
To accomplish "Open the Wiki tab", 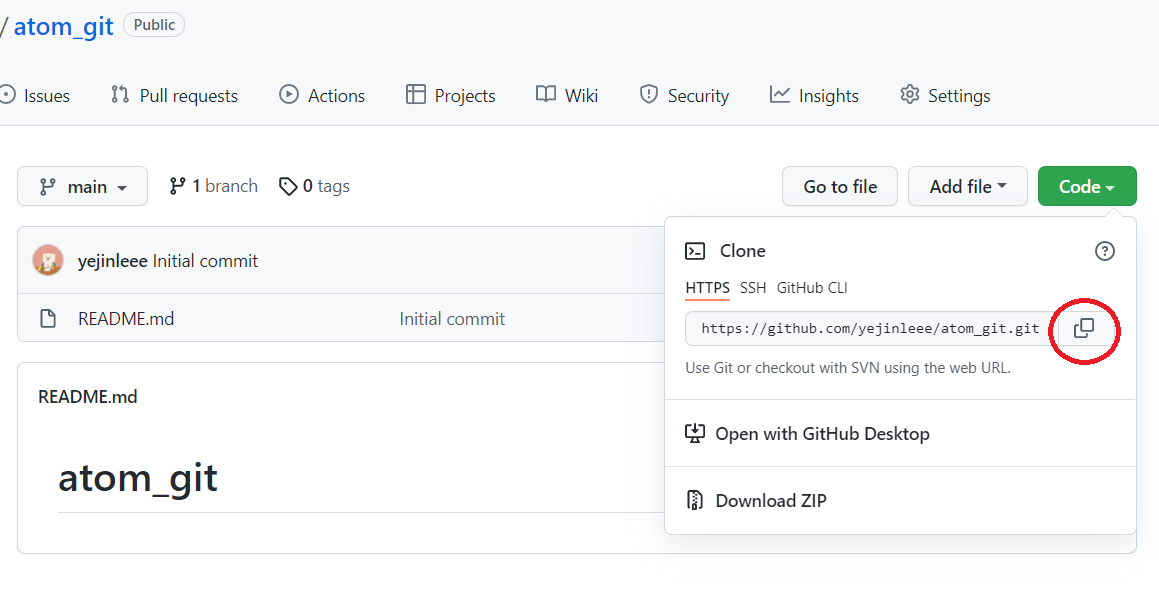I will (567, 95).
